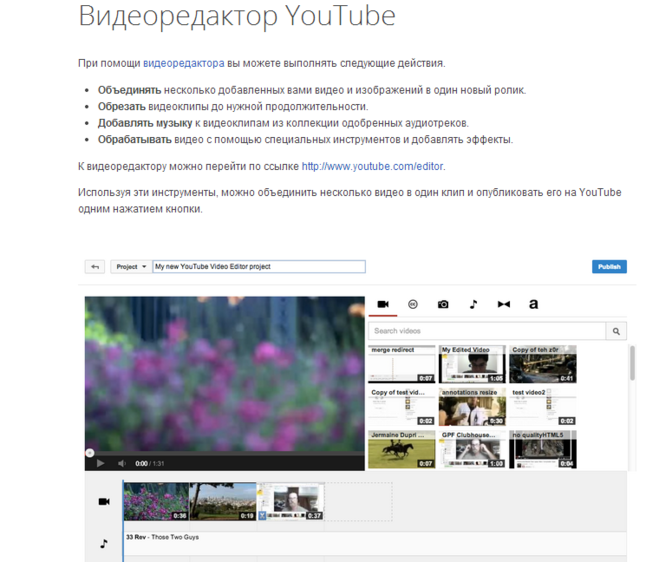Viewport: 659px width, 562px height.
Task: Open the Project dropdown menu
Action: point(131,266)
